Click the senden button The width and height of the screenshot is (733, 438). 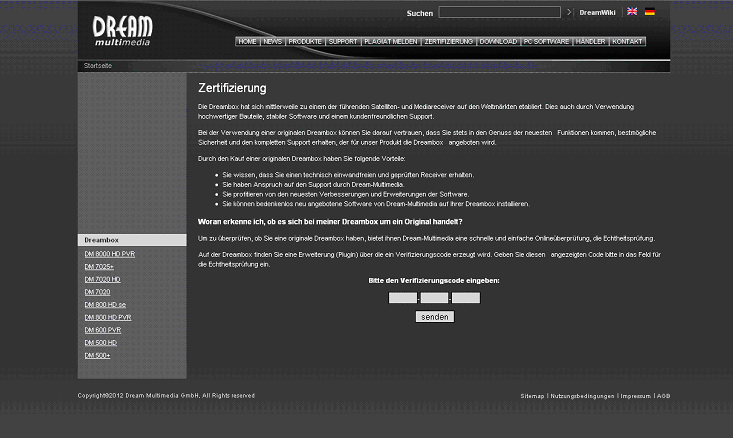pos(435,317)
